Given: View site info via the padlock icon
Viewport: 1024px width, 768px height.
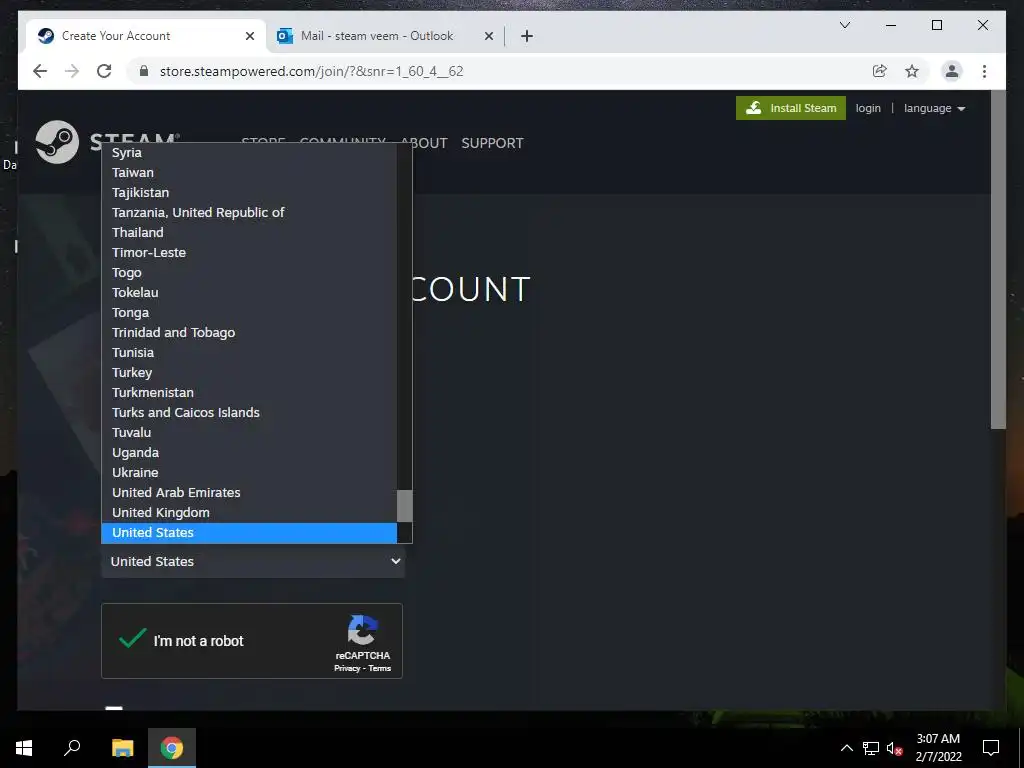Looking at the screenshot, I should (x=144, y=71).
